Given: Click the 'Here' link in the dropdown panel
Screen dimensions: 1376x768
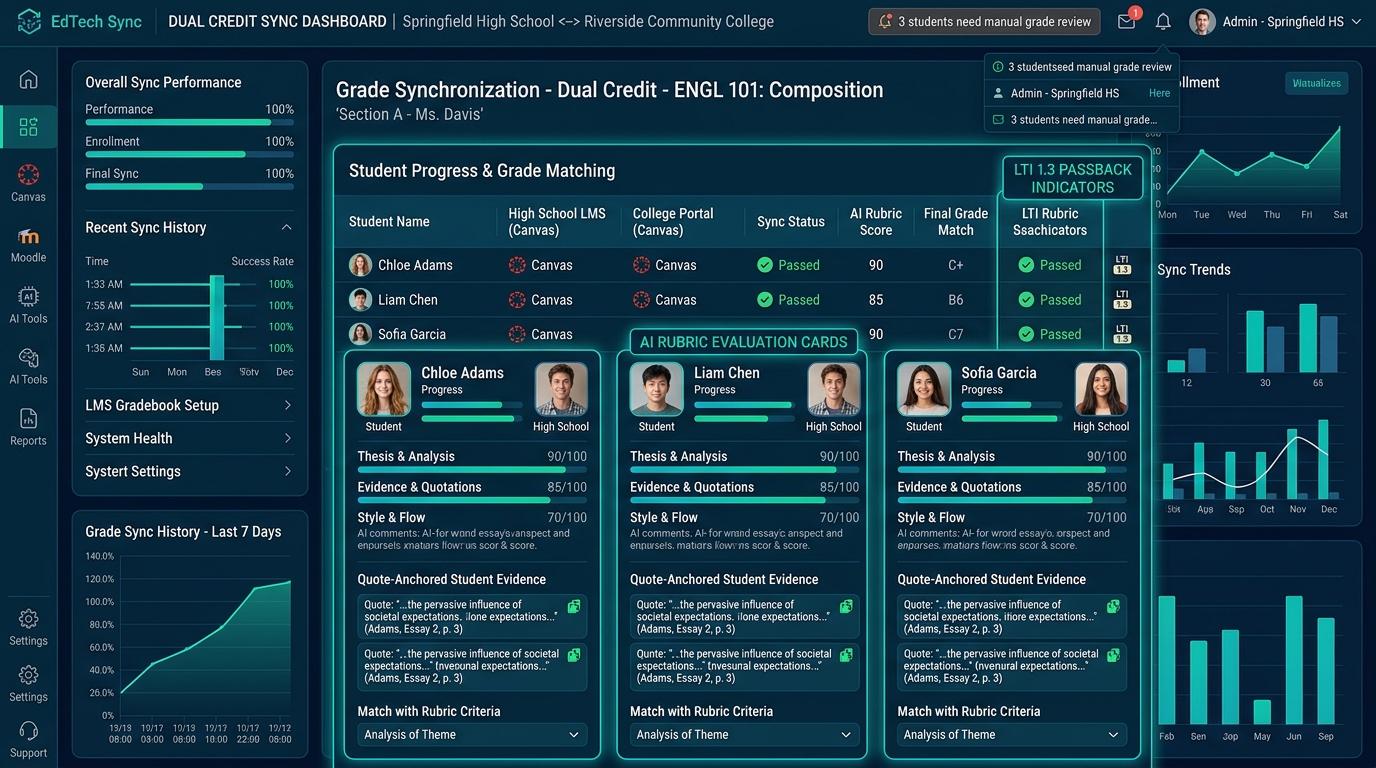Looking at the screenshot, I should 1159,93.
